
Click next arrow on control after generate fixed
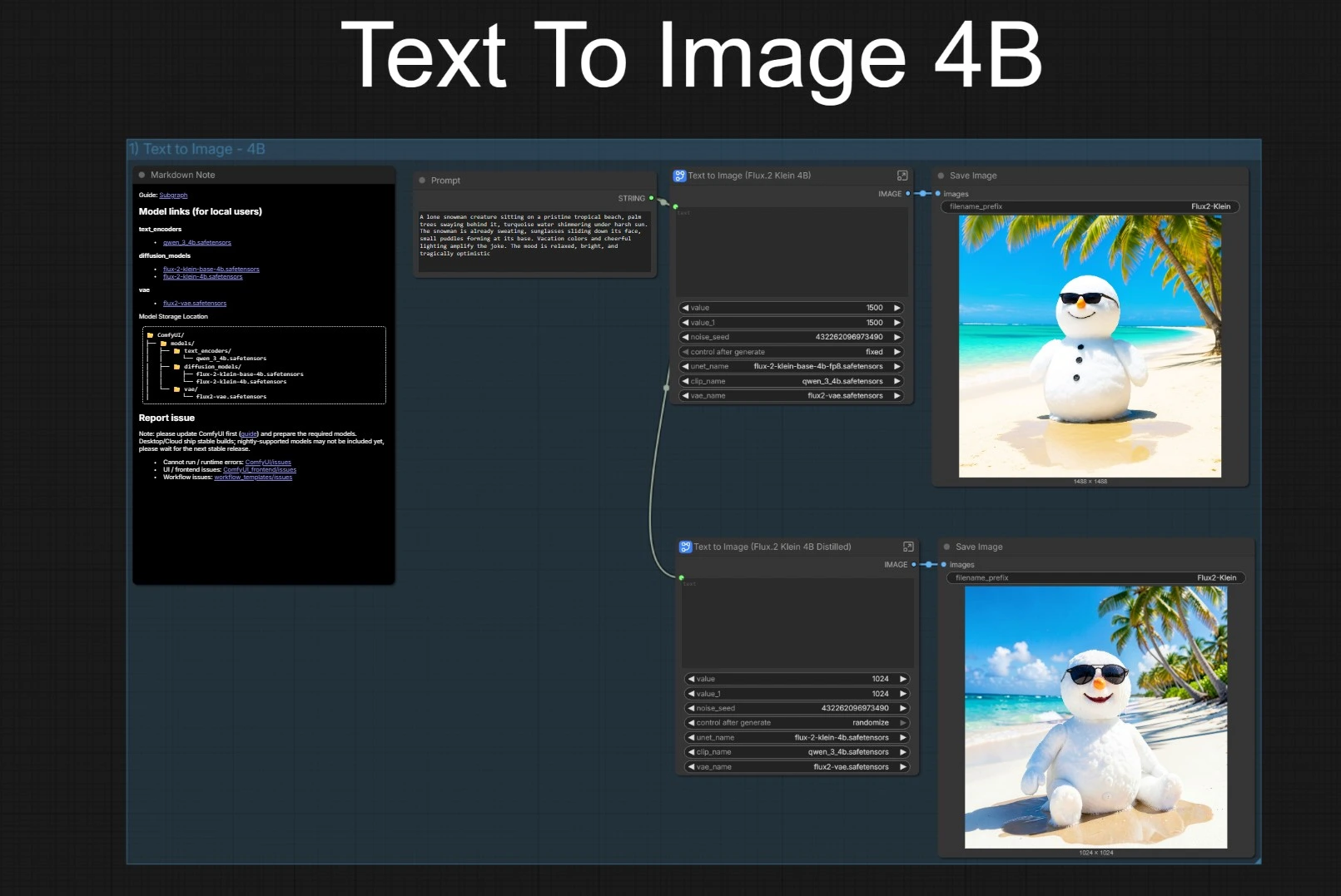pos(897,352)
